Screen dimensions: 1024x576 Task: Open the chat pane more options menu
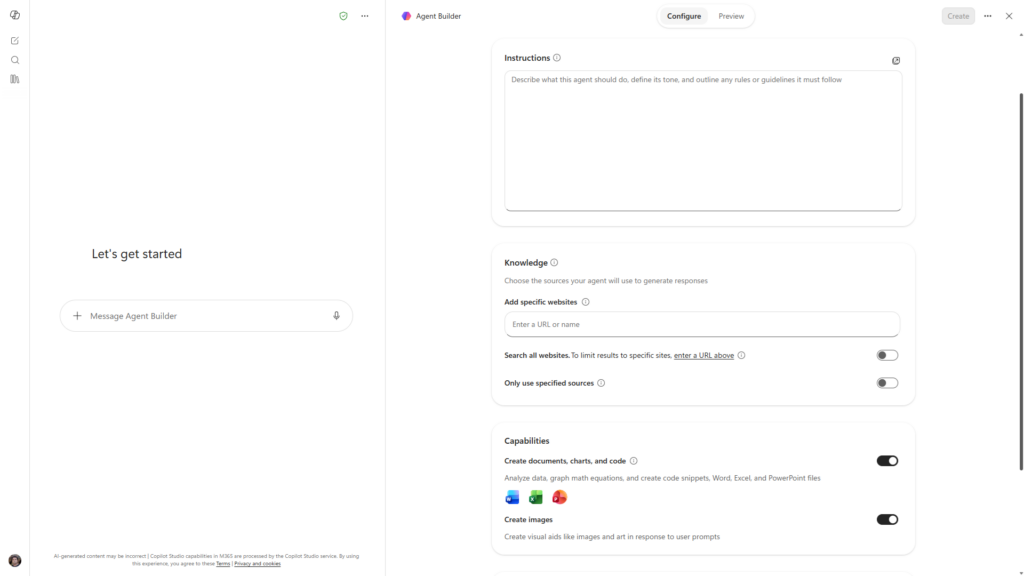364,16
